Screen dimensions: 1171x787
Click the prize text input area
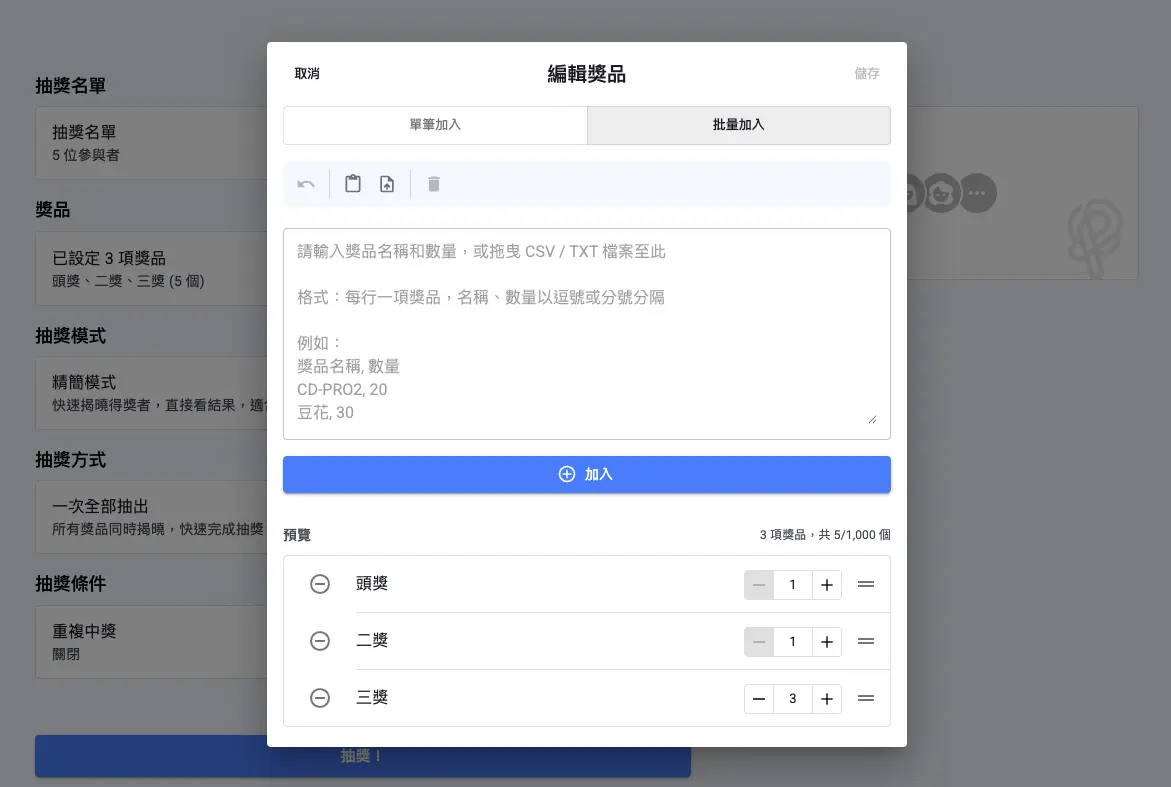click(586, 330)
